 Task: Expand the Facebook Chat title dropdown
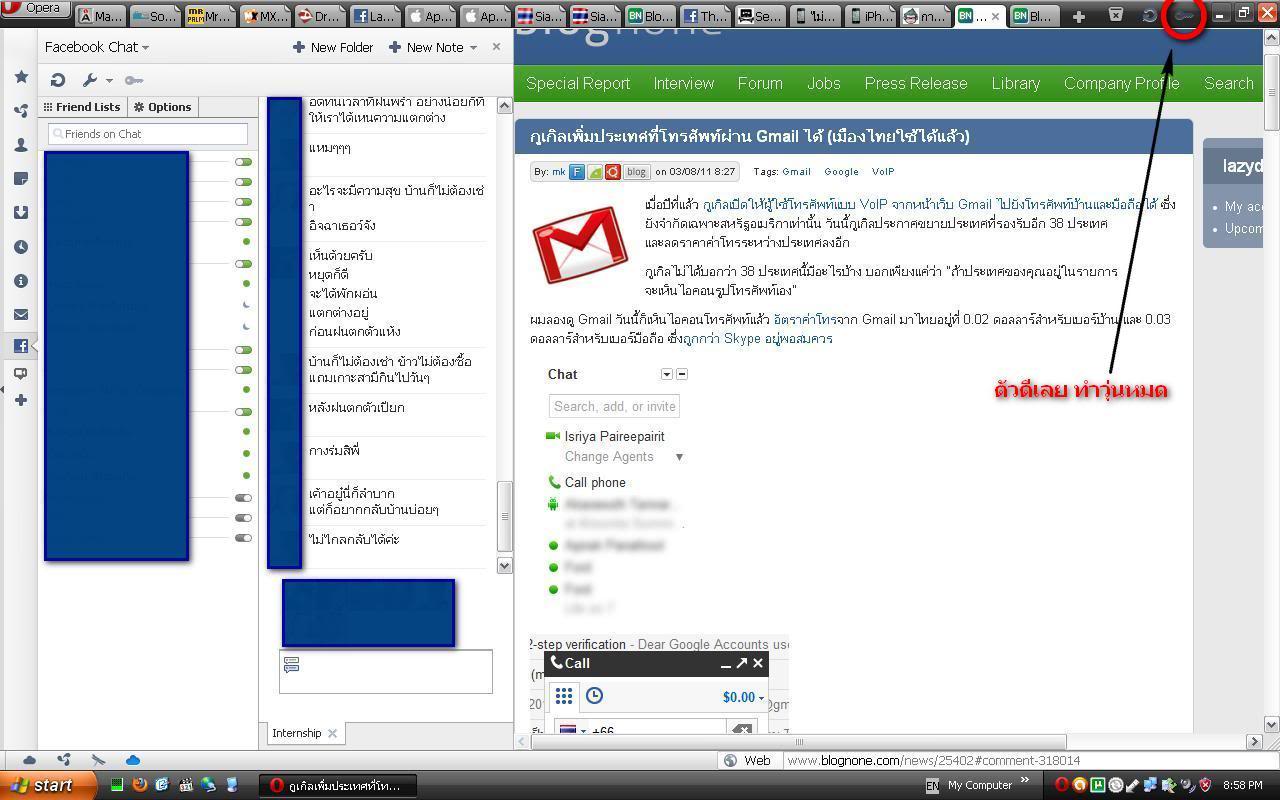pyautogui.click(x=145, y=48)
